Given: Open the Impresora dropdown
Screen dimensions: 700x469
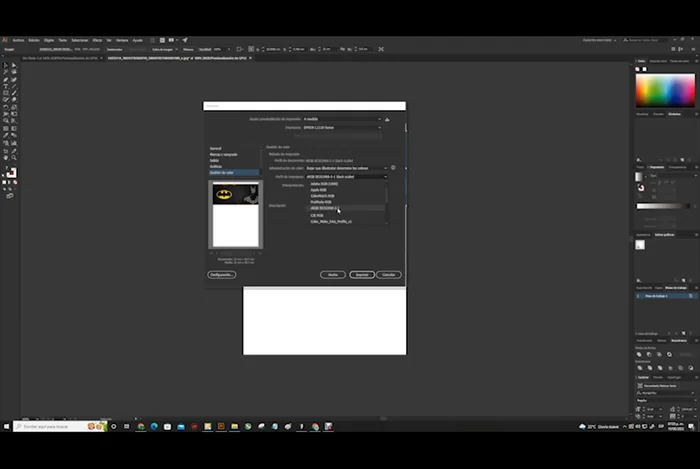Looking at the screenshot, I should coord(342,128).
